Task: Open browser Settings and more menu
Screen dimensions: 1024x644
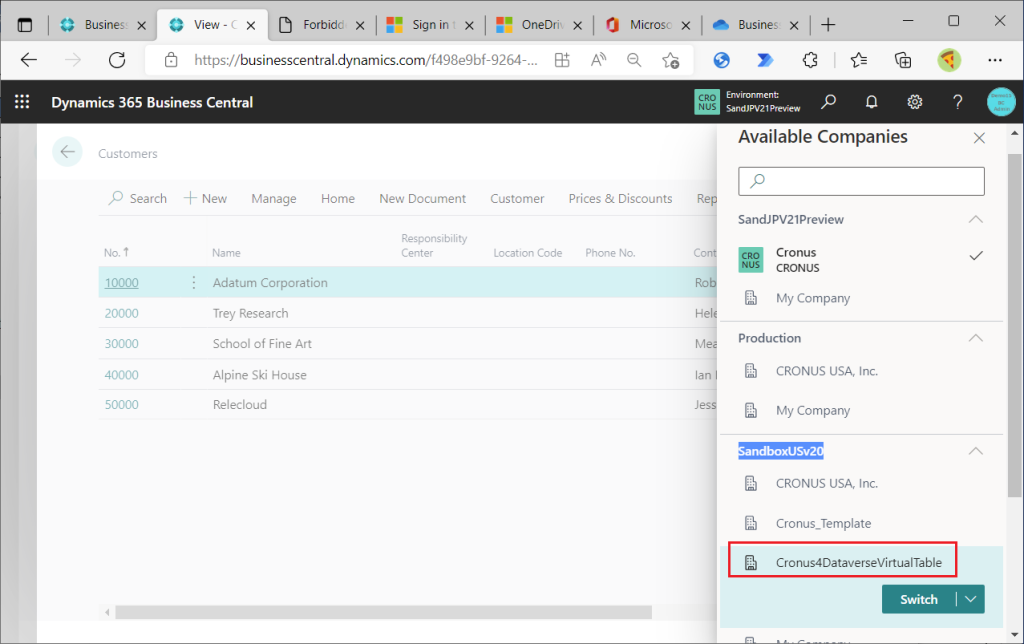Action: pos(995,60)
